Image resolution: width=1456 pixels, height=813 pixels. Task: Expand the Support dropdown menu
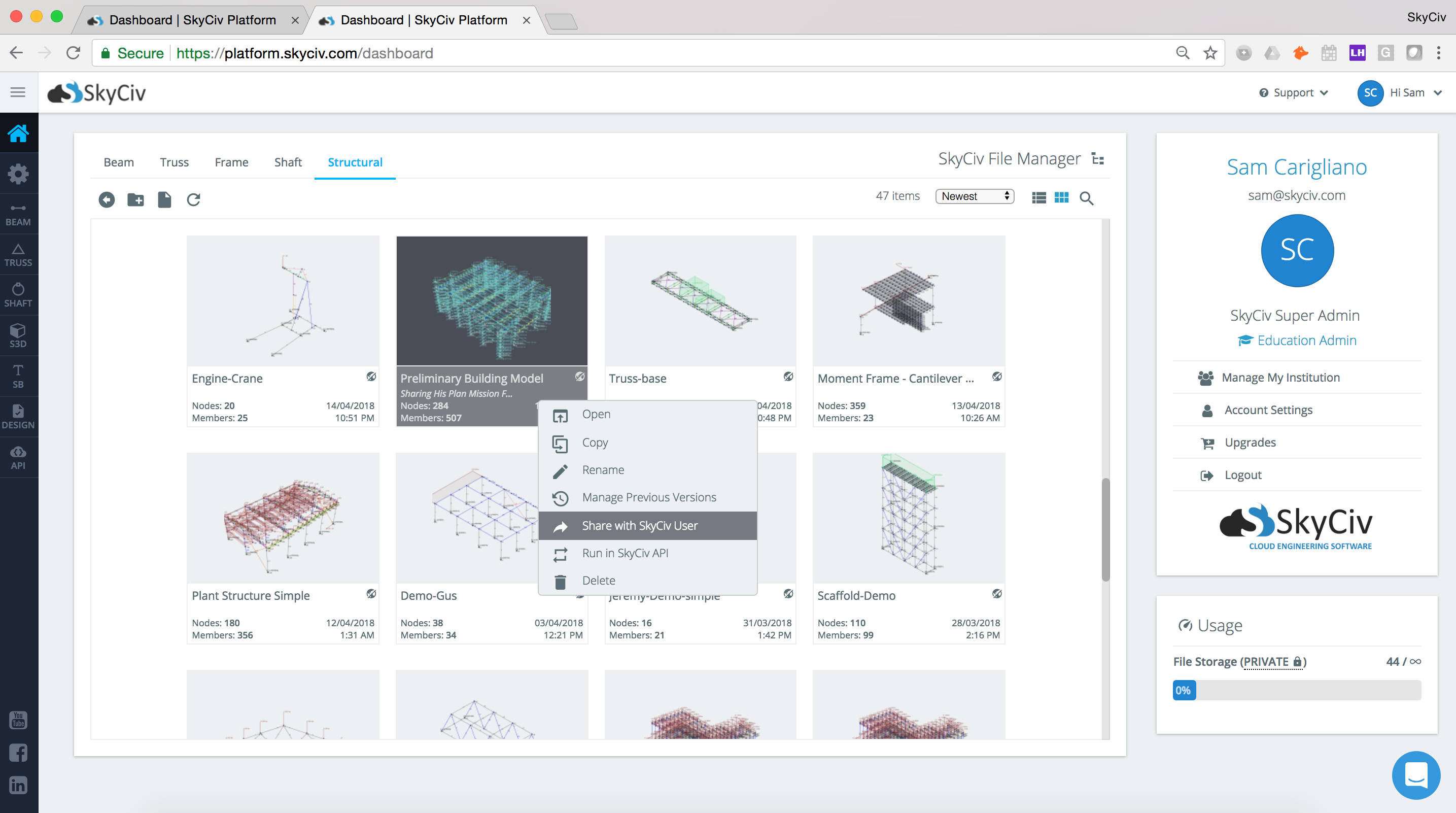pos(1293,93)
